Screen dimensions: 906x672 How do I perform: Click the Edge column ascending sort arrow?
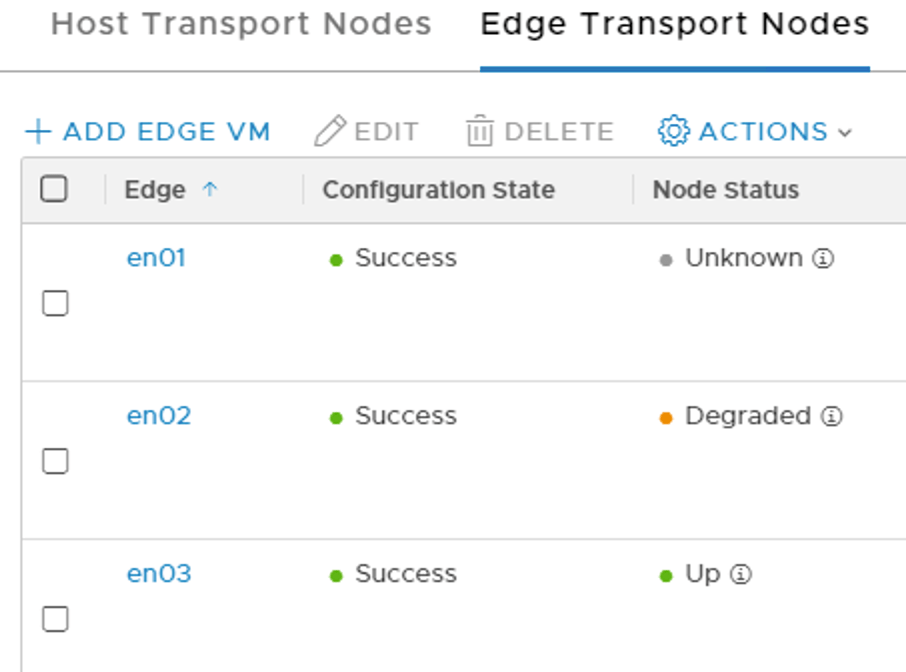click(x=209, y=189)
